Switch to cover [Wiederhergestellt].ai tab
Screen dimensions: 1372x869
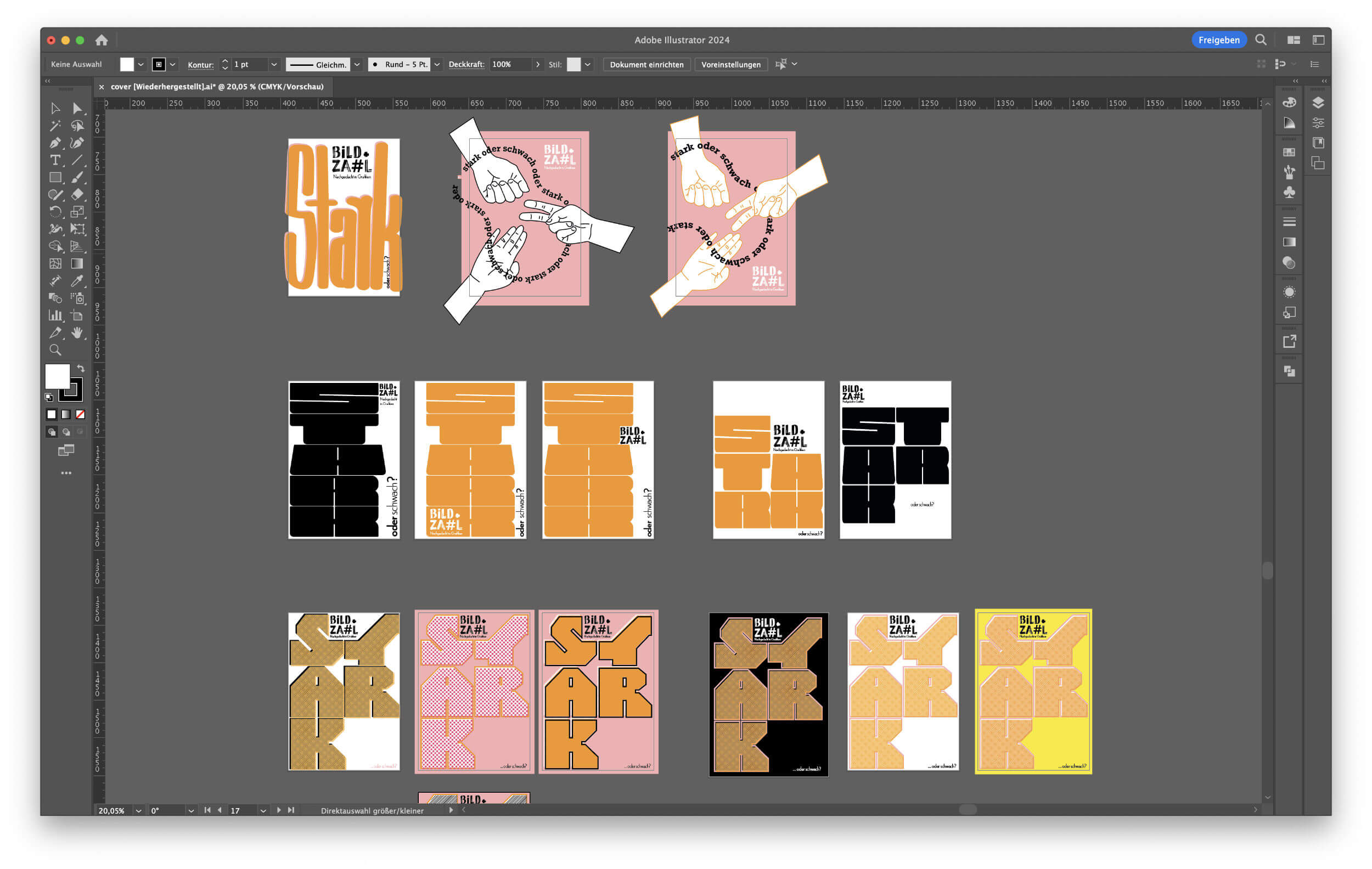click(x=217, y=87)
